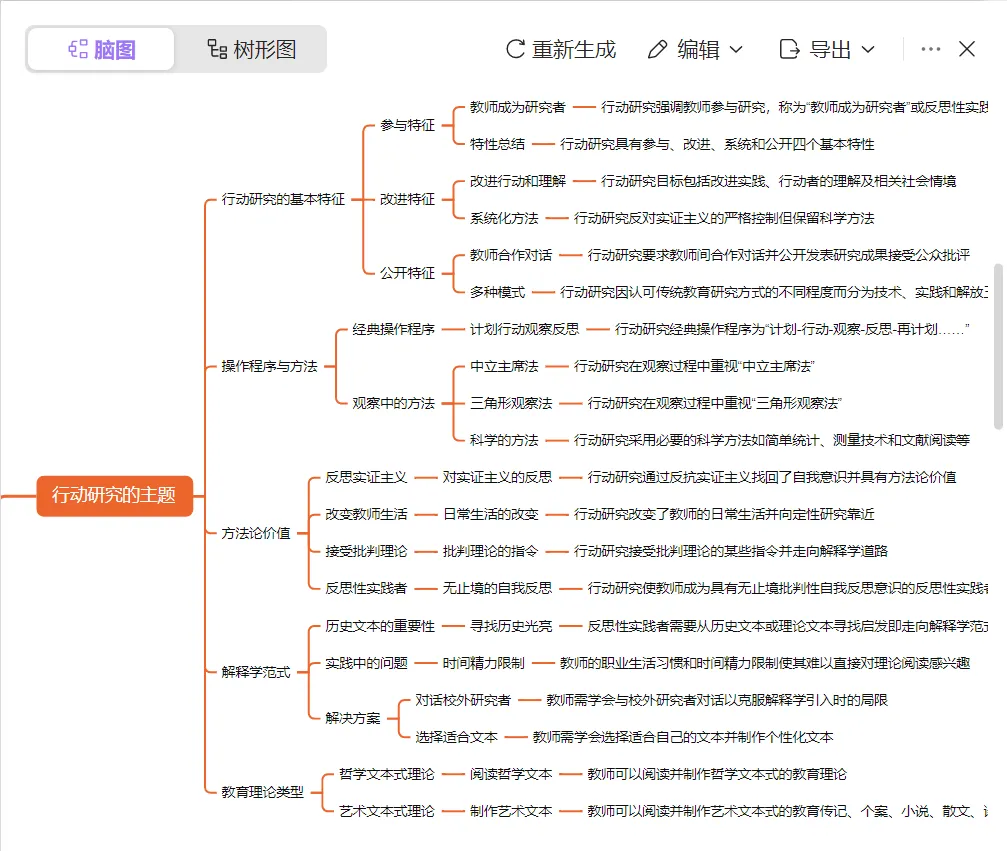Click text 行动研究在观察过程中重视“中立主席法”

(x=694, y=367)
